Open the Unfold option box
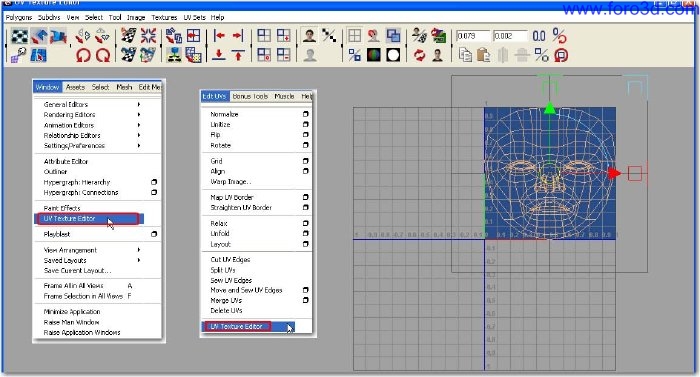This screenshot has width=700, height=377. (x=306, y=233)
